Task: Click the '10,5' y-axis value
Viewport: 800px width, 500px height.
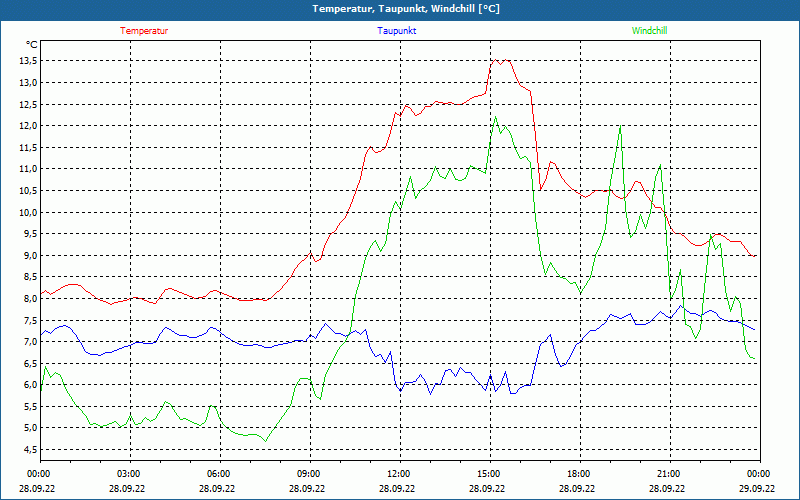Action: (x=29, y=191)
